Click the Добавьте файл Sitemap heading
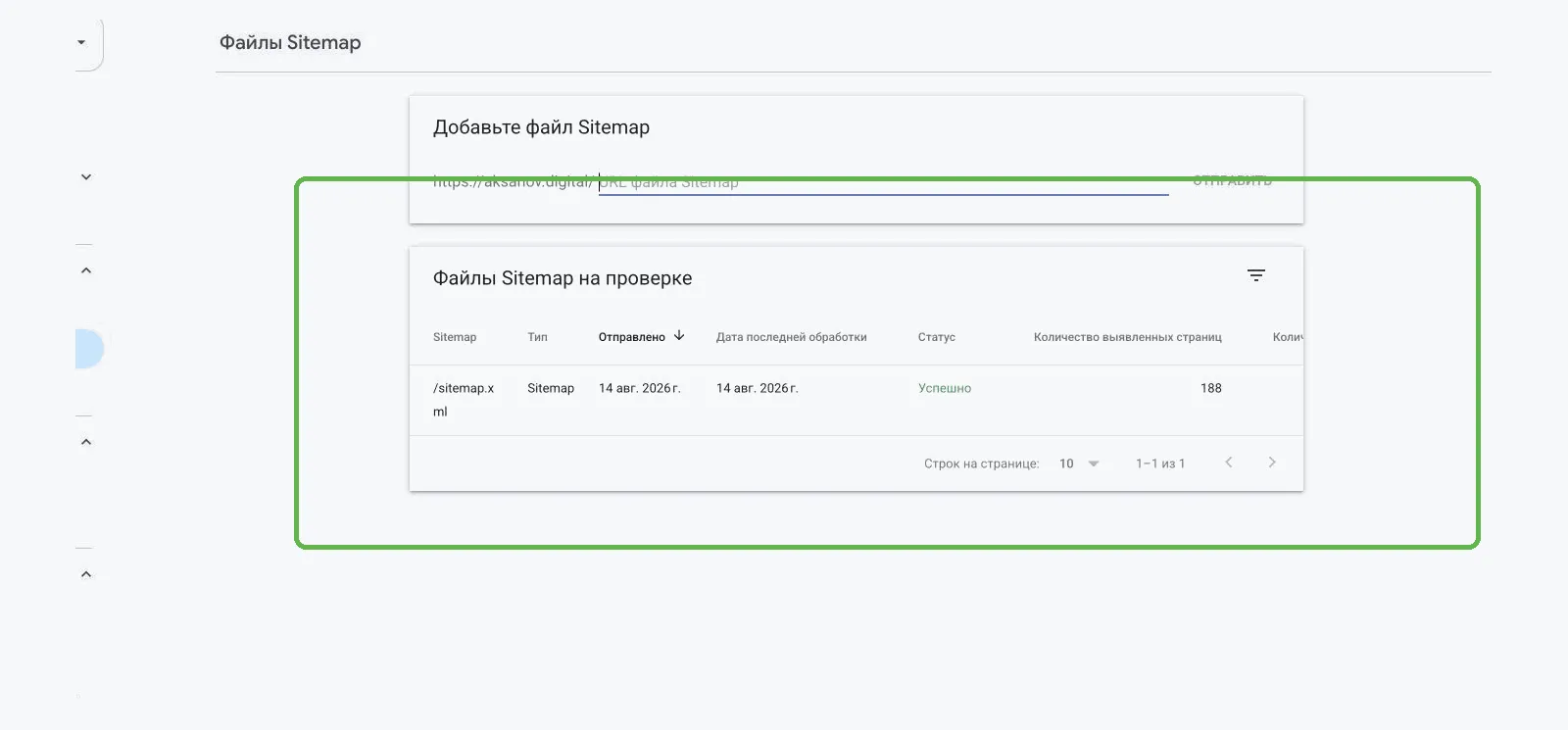Image resolution: width=1568 pixels, height=730 pixels. [541, 127]
